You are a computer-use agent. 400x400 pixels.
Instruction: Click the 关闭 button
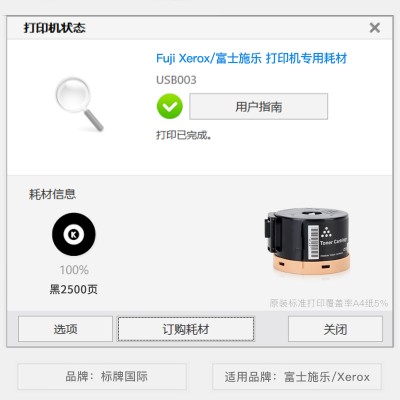[335, 329]
